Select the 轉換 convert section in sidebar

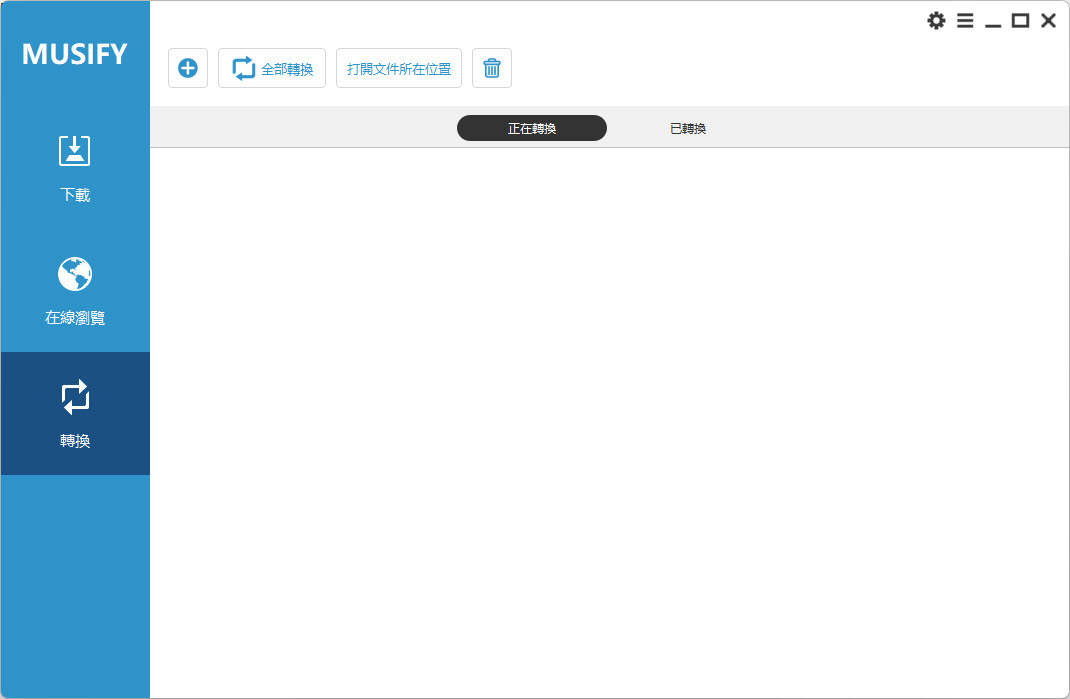click(75, 414)
